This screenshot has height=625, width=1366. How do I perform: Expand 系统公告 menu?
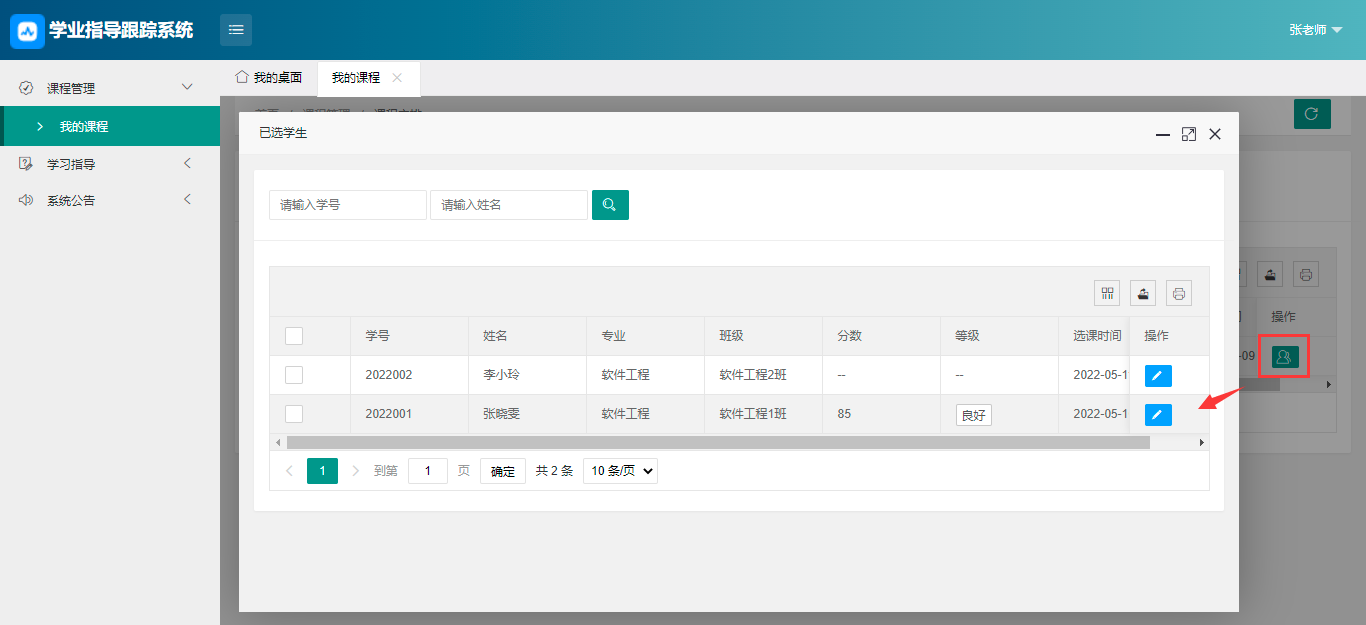[x=110, y=200]
